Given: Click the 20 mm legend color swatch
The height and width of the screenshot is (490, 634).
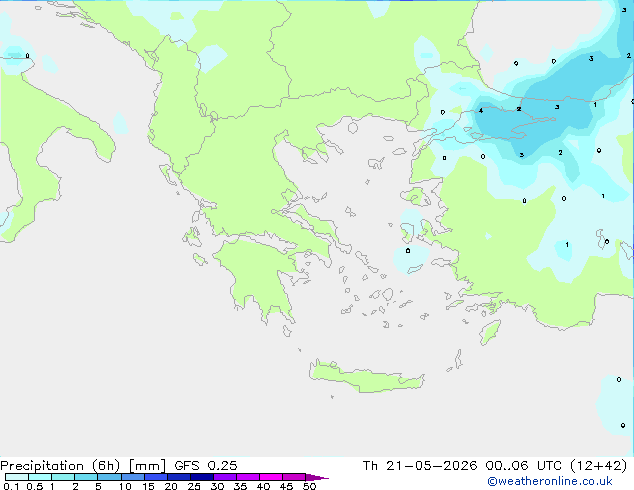Looking at the screenshot, I should point(178,477).
